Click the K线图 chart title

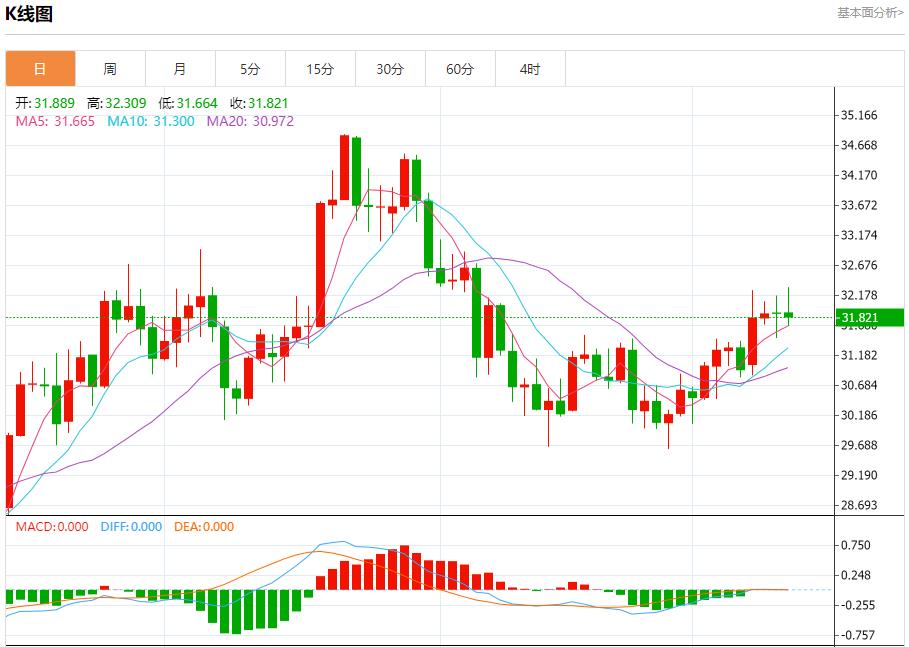point(30,14)
